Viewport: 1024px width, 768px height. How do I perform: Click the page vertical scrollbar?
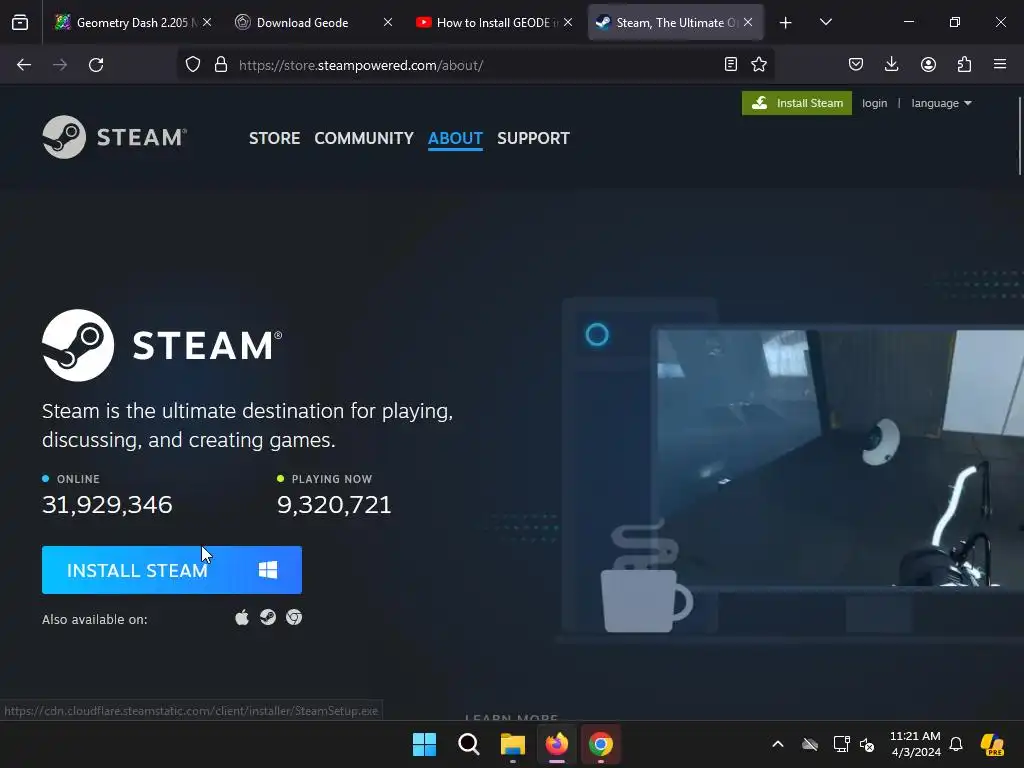(1019, 136)
